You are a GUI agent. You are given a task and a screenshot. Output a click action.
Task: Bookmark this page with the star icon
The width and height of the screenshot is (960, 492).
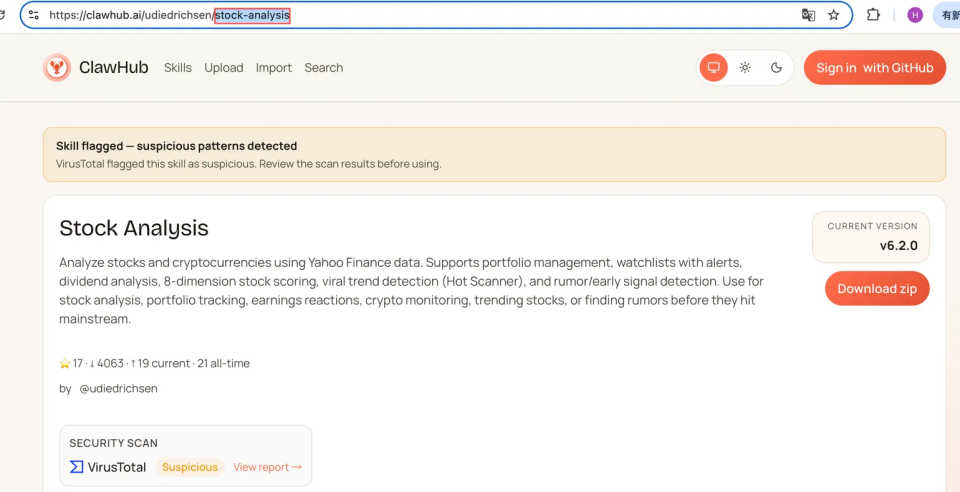[834, 15]
